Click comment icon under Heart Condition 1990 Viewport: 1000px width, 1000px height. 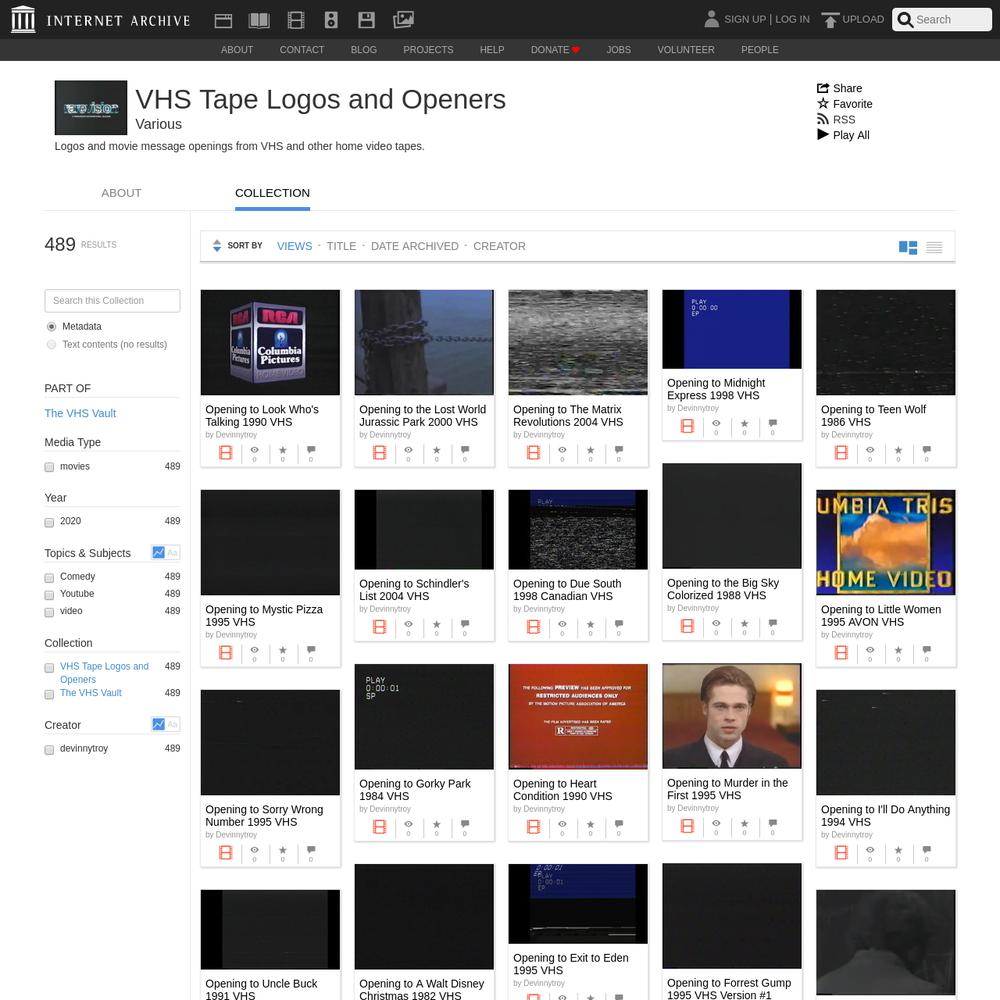coord(619,827)
